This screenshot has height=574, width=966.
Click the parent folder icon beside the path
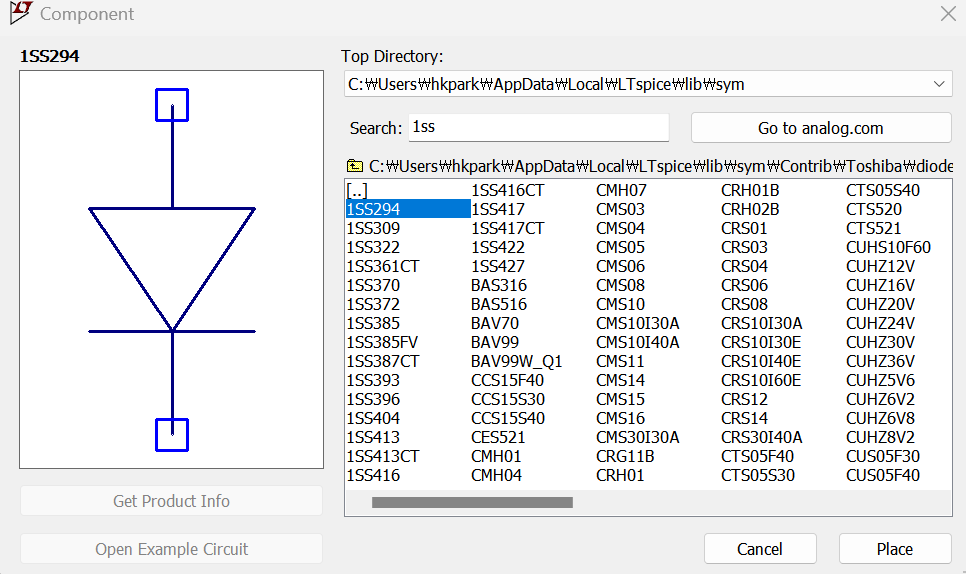coord(355,166)
